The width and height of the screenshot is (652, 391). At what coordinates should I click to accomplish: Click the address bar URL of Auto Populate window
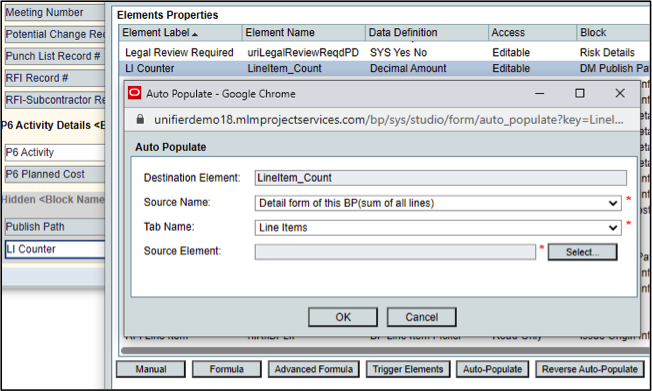click(388, 120)
